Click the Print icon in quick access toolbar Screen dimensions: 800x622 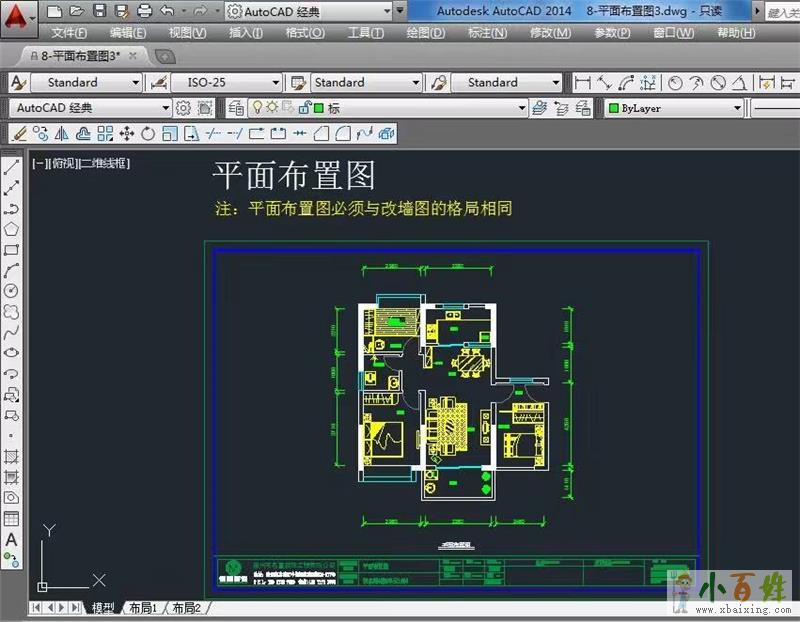(x=144, y=11)
